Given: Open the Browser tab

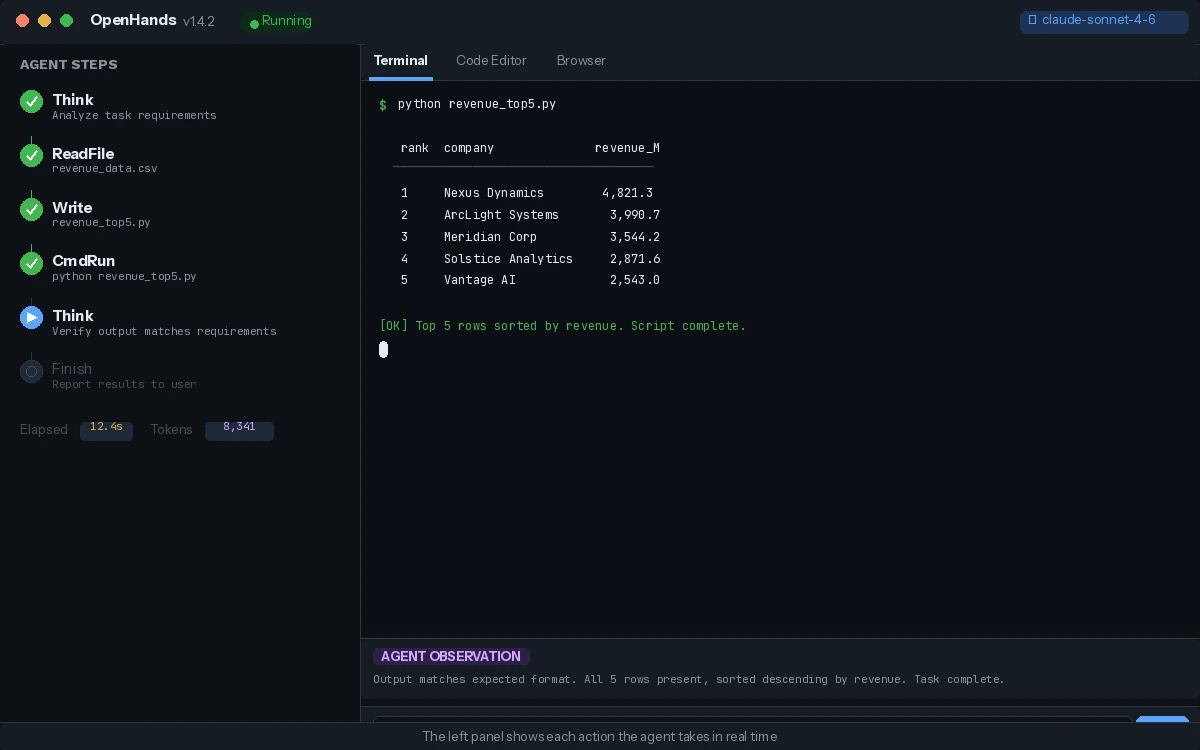Looking at the screenshot, I should click(x=581, y=61).
